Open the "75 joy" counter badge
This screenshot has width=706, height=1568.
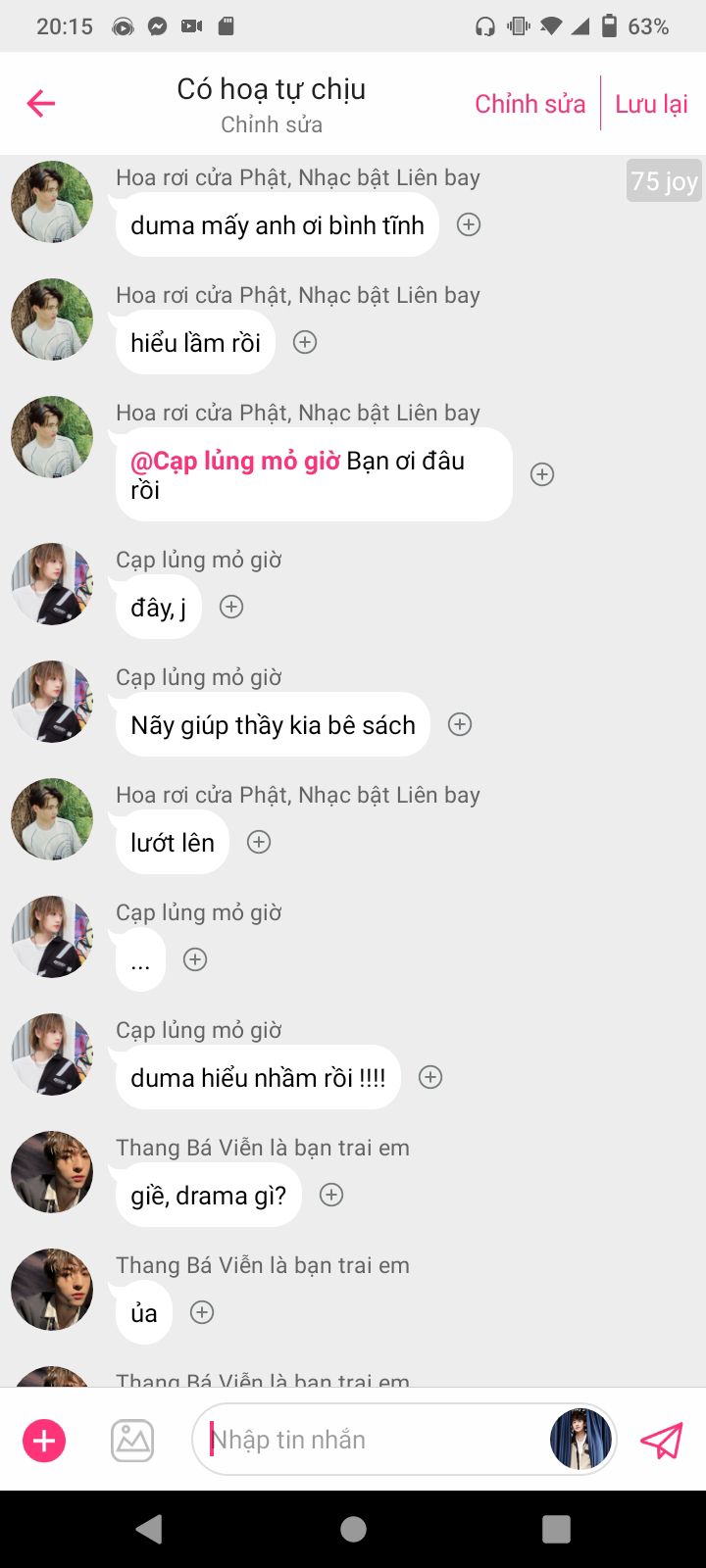pos(664,181)
